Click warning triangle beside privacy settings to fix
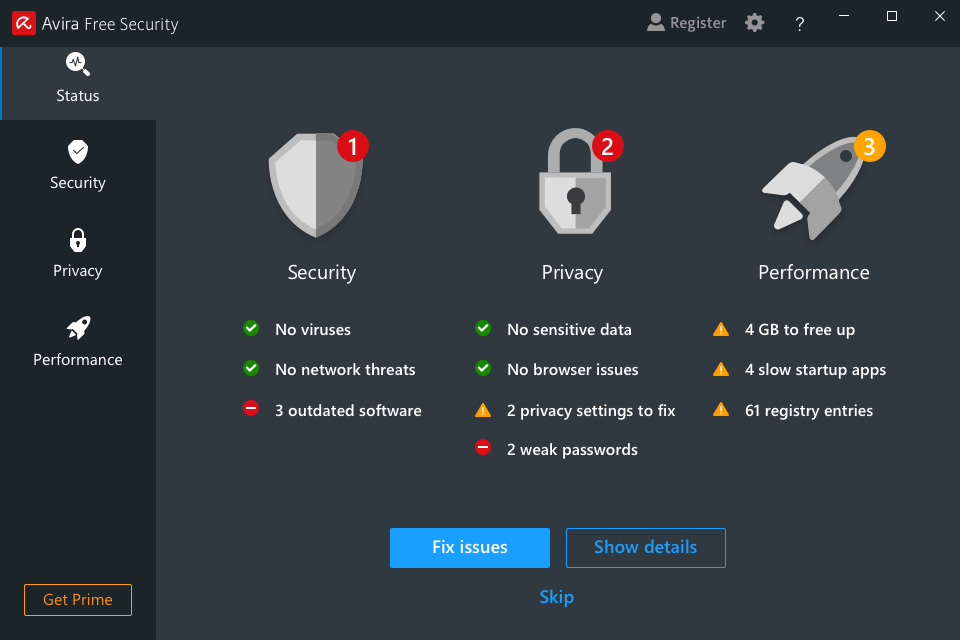The height and width of the screenshot is (640, 960). point(483,410)
